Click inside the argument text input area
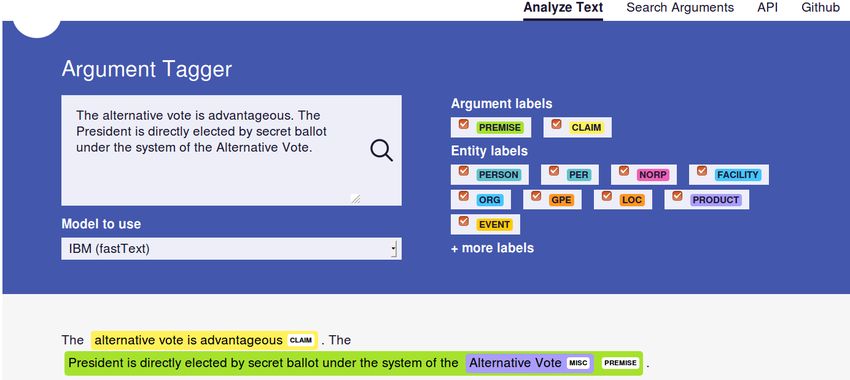850x380 pixels. [231, 150]
